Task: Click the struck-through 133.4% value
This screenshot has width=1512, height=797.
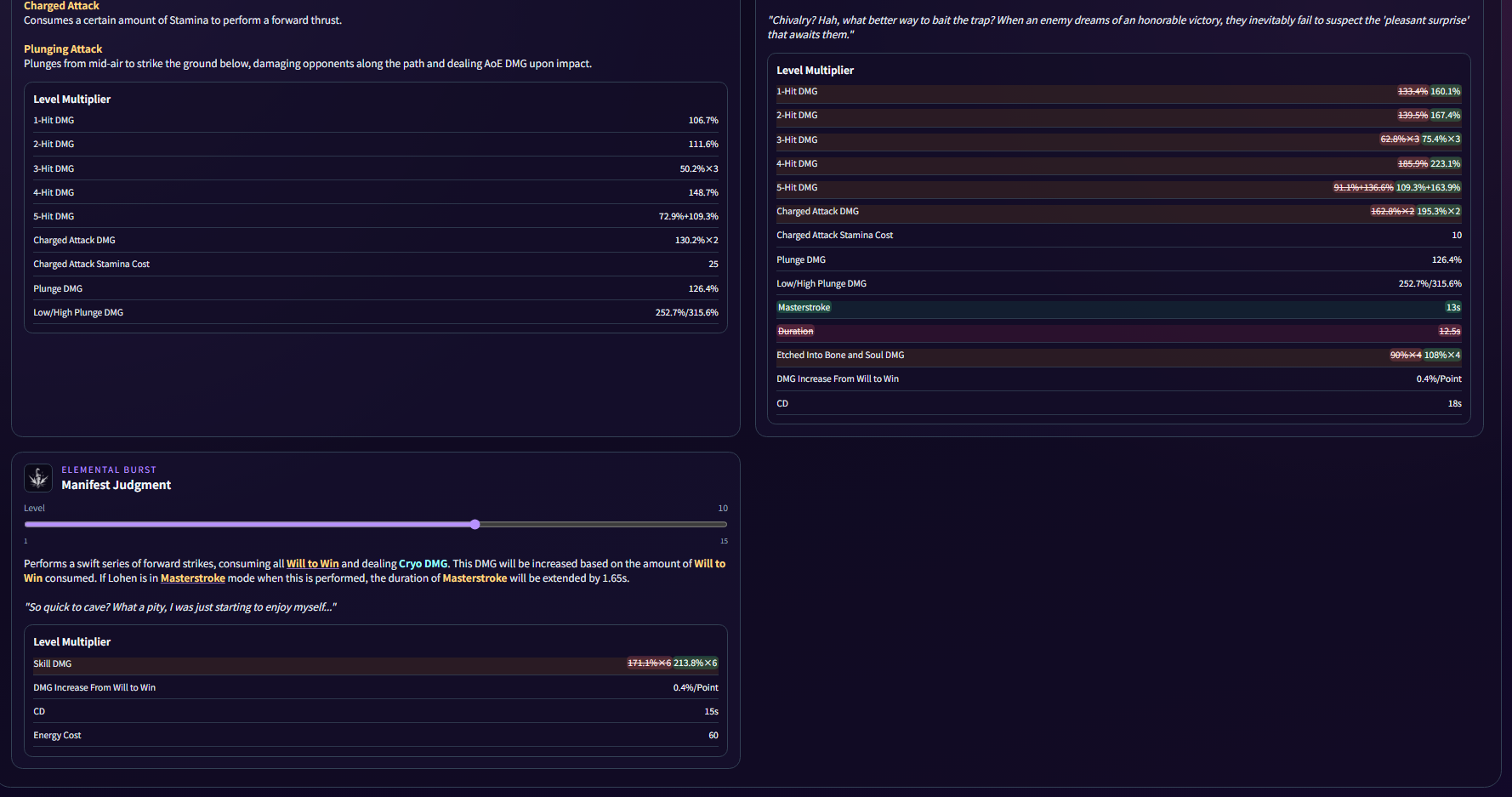Action: 1413,92
